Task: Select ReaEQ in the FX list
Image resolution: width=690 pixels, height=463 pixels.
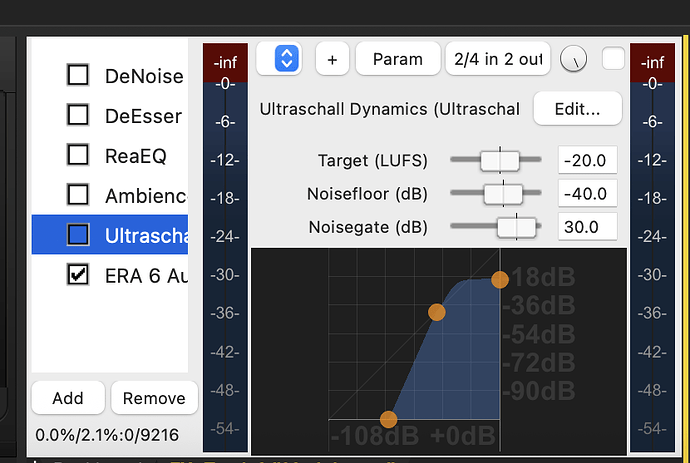Action: (x=136, y=156)
